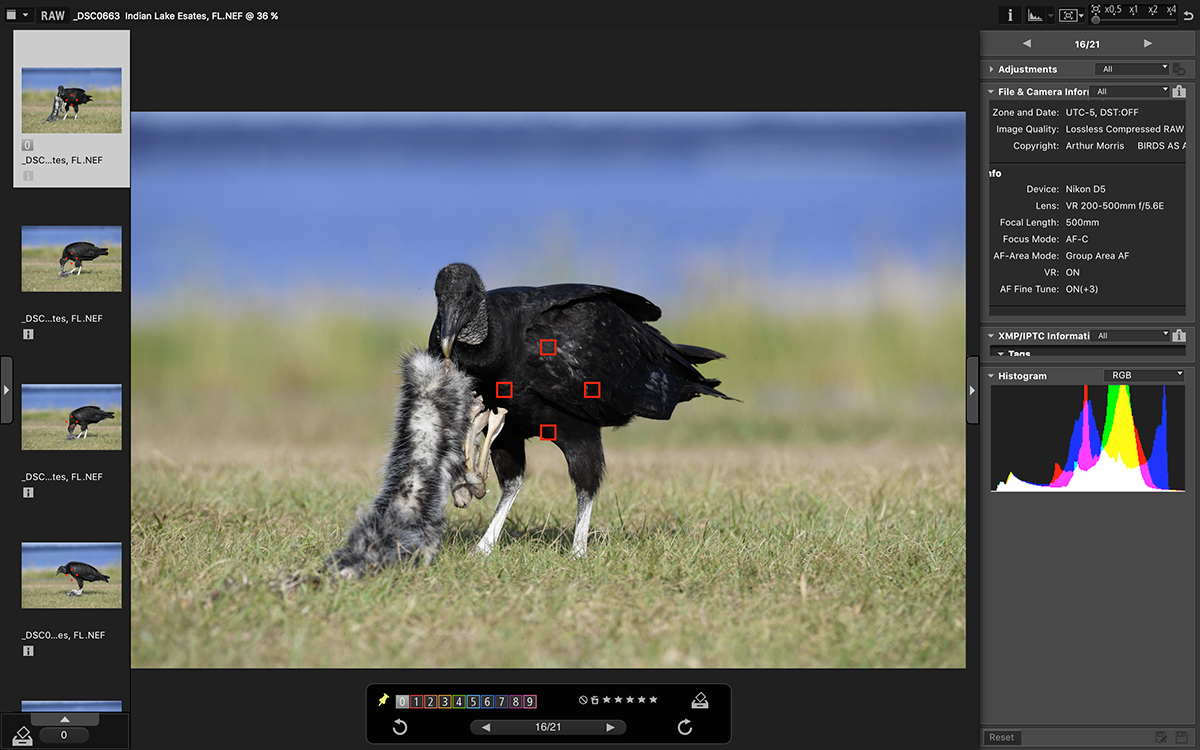Image resolution: width=1200 pixels, height=750 pixels.
Task: Mark image as delete candidate with the trash icon
Action: point(595,699)
